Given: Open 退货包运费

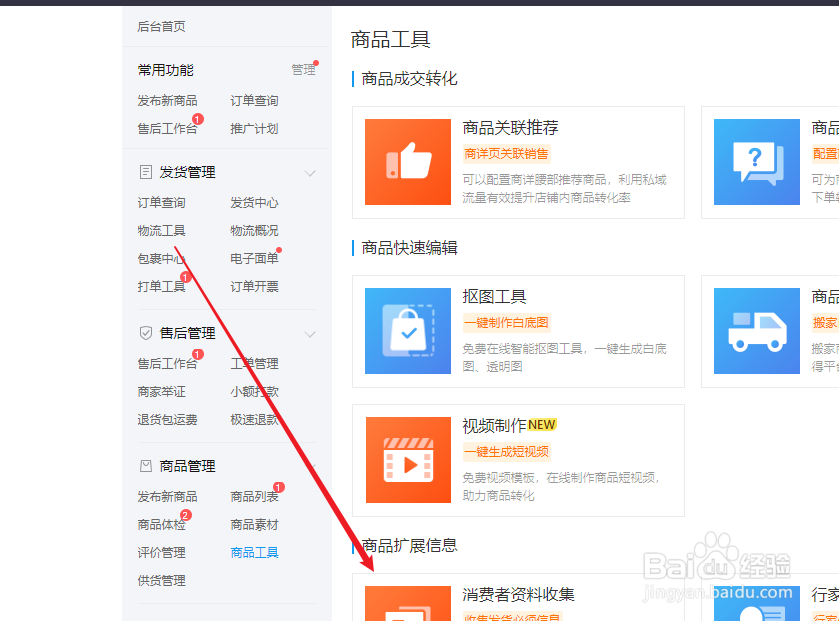Looking at the screenshot, I should point(167,419).
